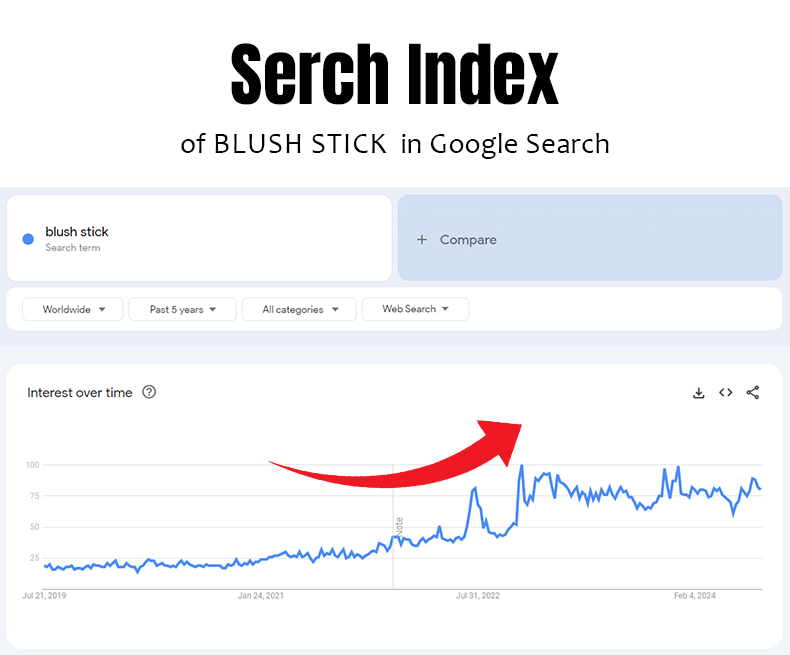Screen dimensions: 790x655
Task: Click the download chart icon
Action: 699,393
